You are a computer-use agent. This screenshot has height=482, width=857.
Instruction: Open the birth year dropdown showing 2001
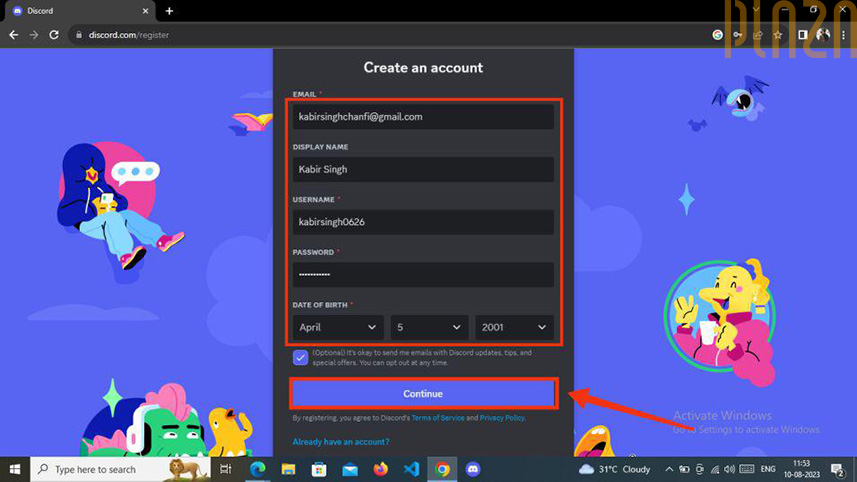(x=514, y=327)
